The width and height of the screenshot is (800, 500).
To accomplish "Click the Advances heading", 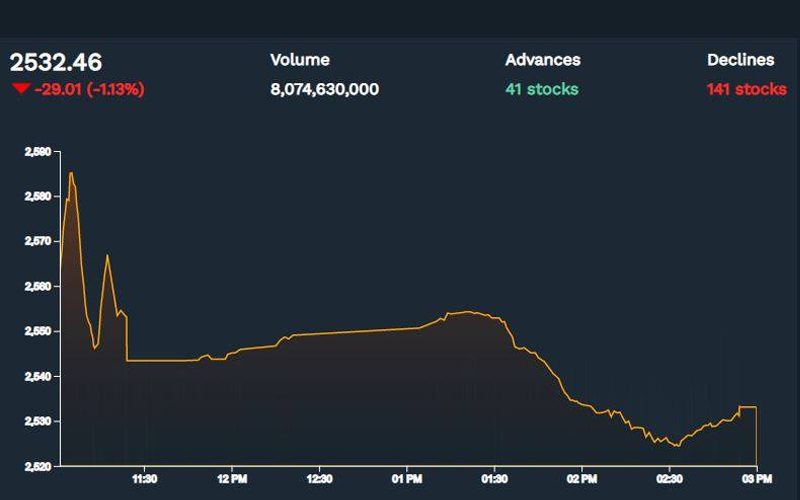I will pyautogui.click(x=542, y=60).
